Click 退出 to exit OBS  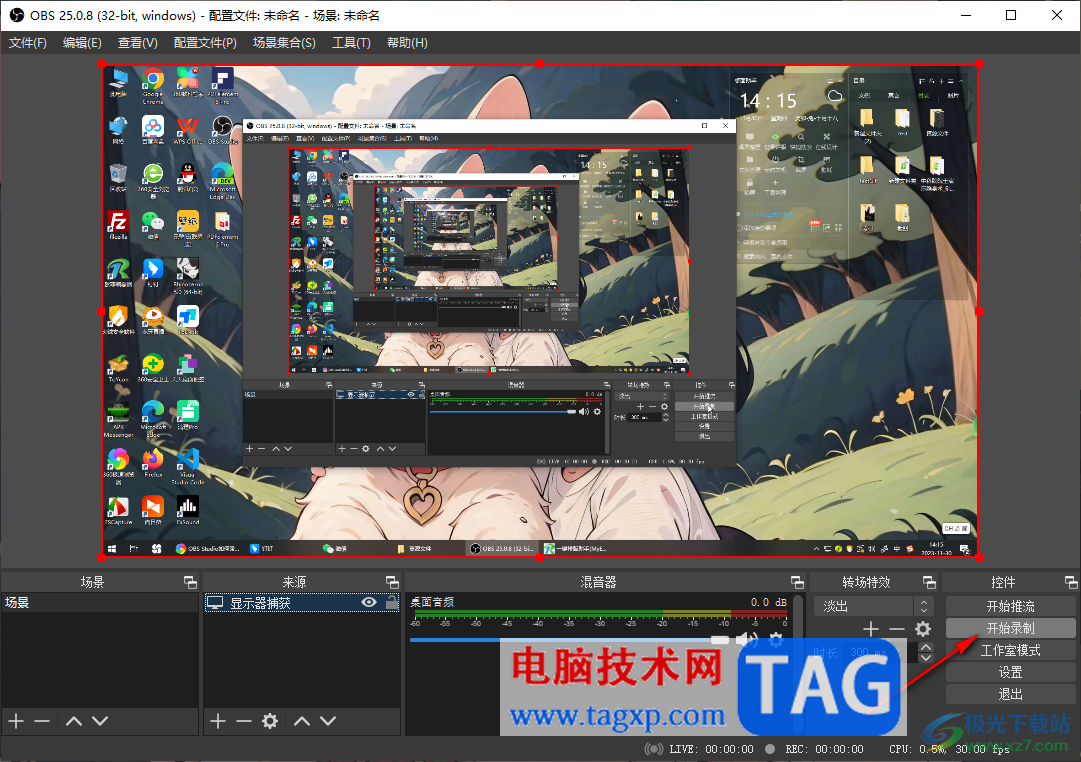[1010, 694]
